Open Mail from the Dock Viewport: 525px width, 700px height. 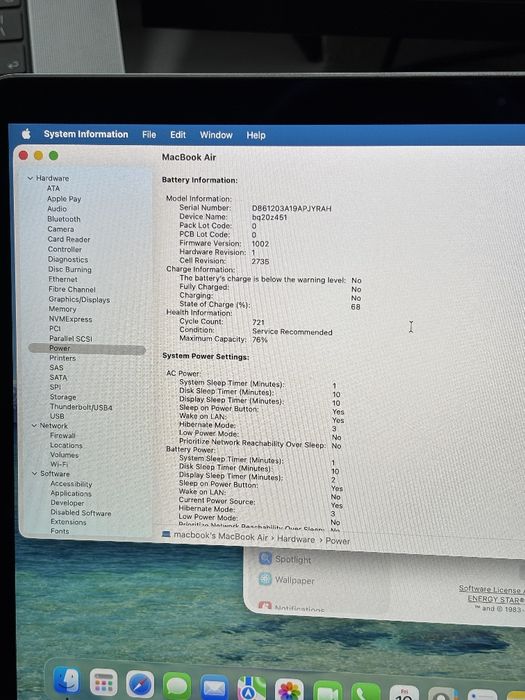pyautogui.click(x=214, y=687)
